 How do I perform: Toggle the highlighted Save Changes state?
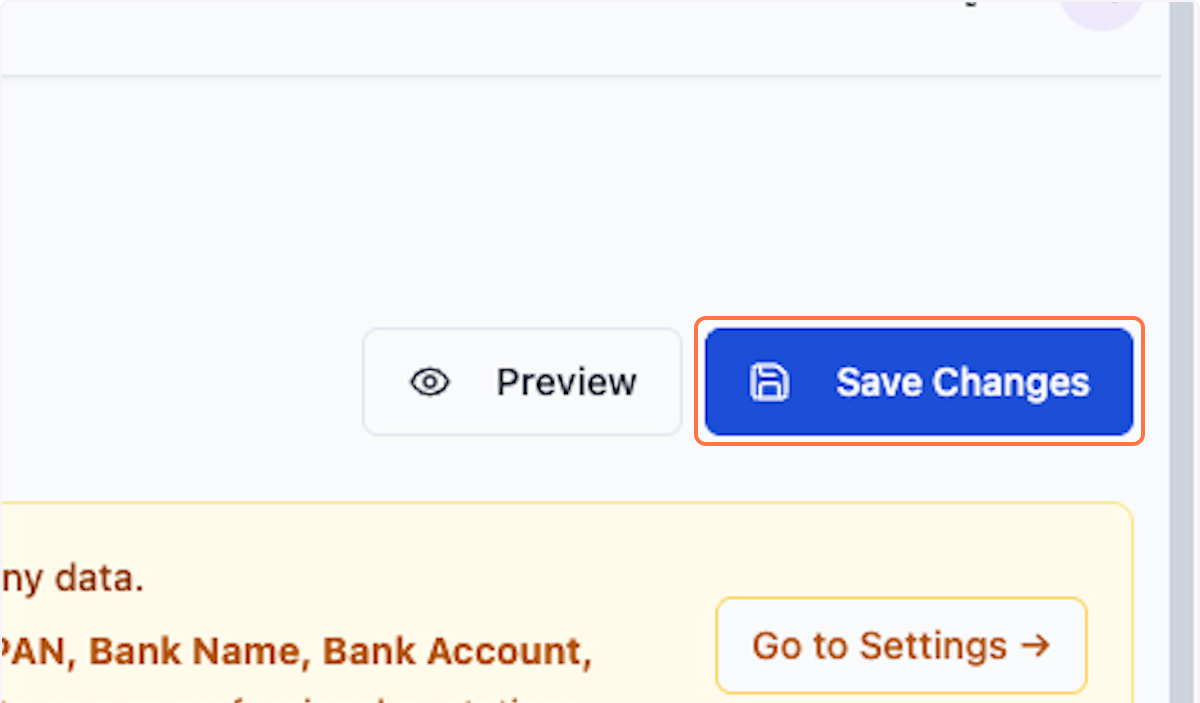tap(918, 381)
